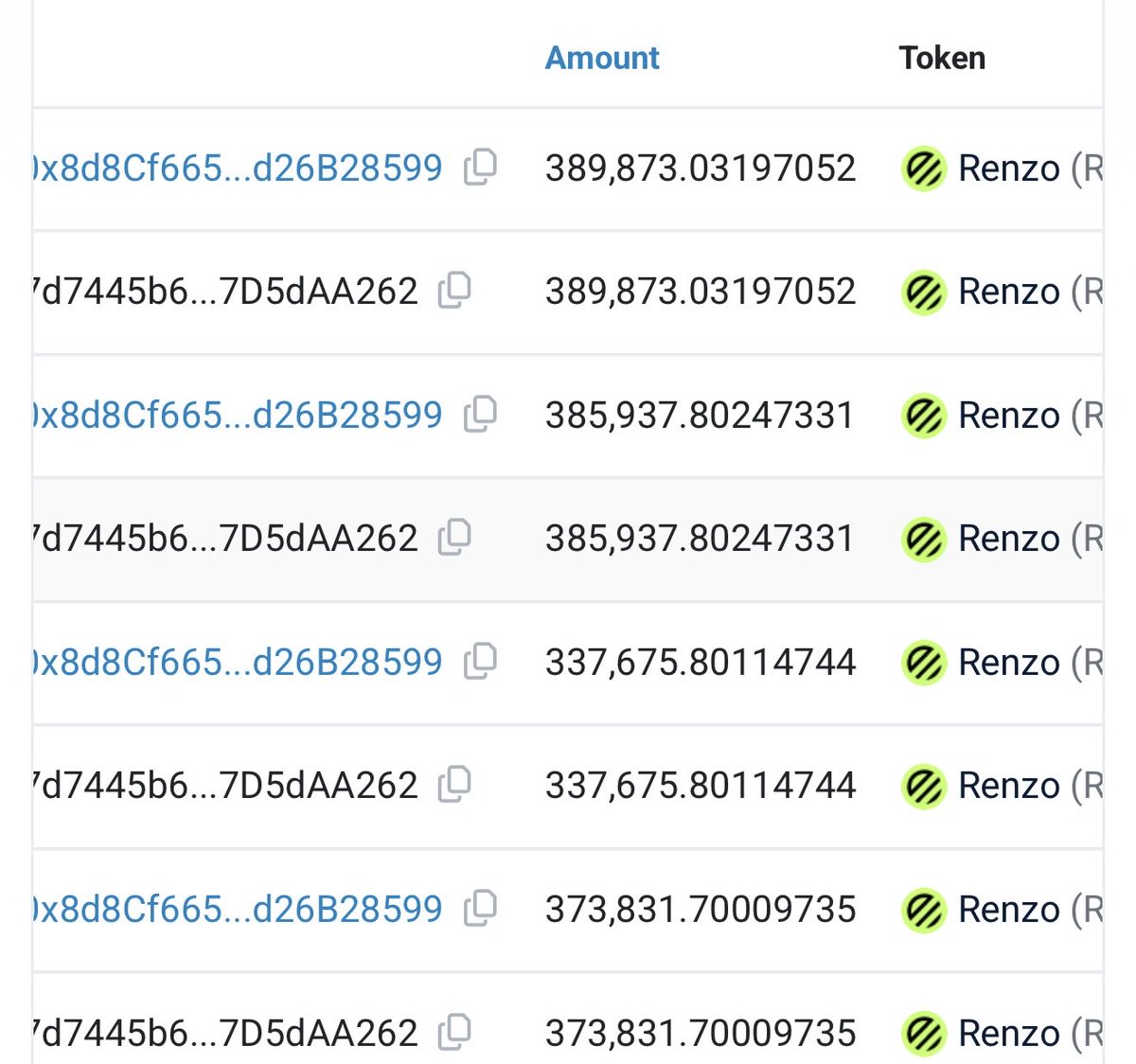The image size is (1136, 1064).
Task: Copy address 7d7445b6 beside amount 389,873.03197052
Action: 455,290
